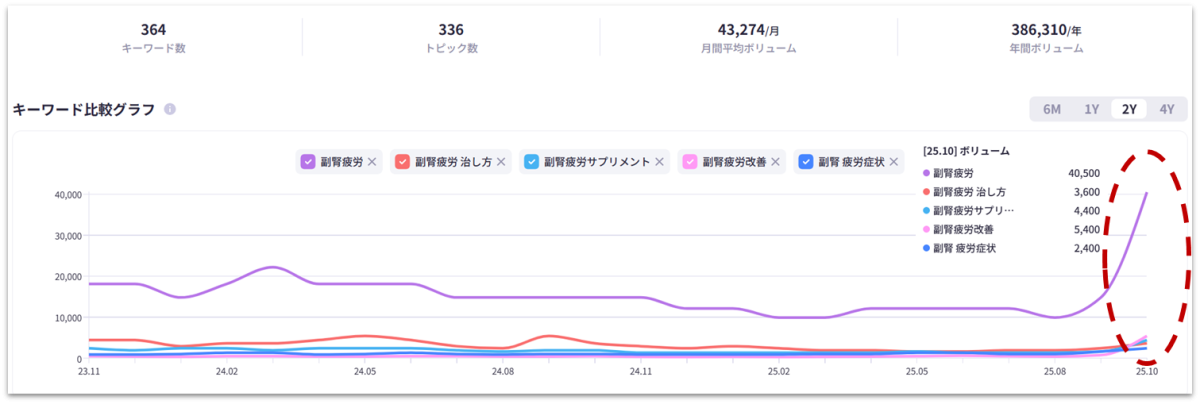
Task: Click the 43,274/月 monthly volume stat
Action: 748,37
